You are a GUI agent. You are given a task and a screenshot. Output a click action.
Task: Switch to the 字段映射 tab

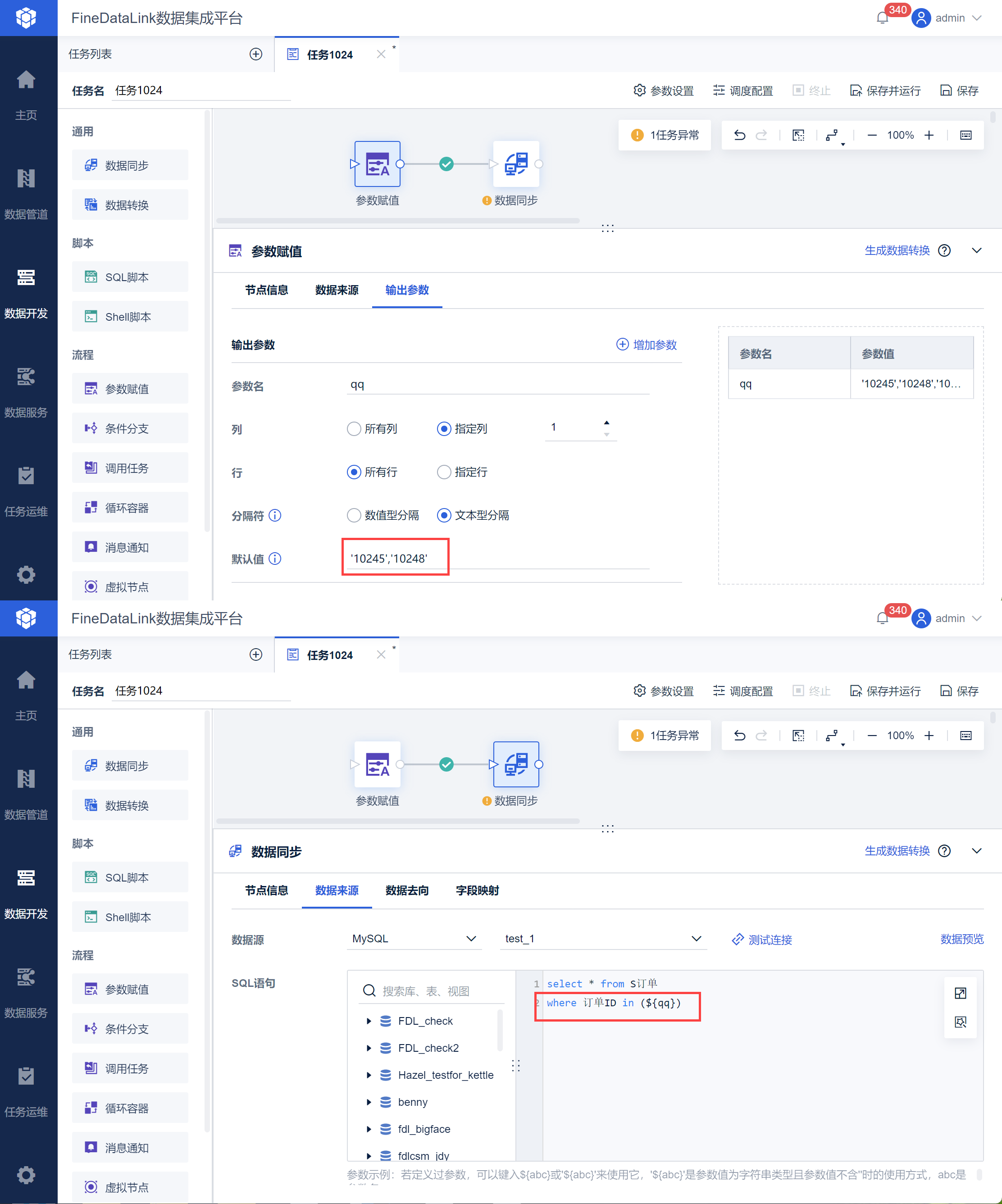(x=477, y=891)
